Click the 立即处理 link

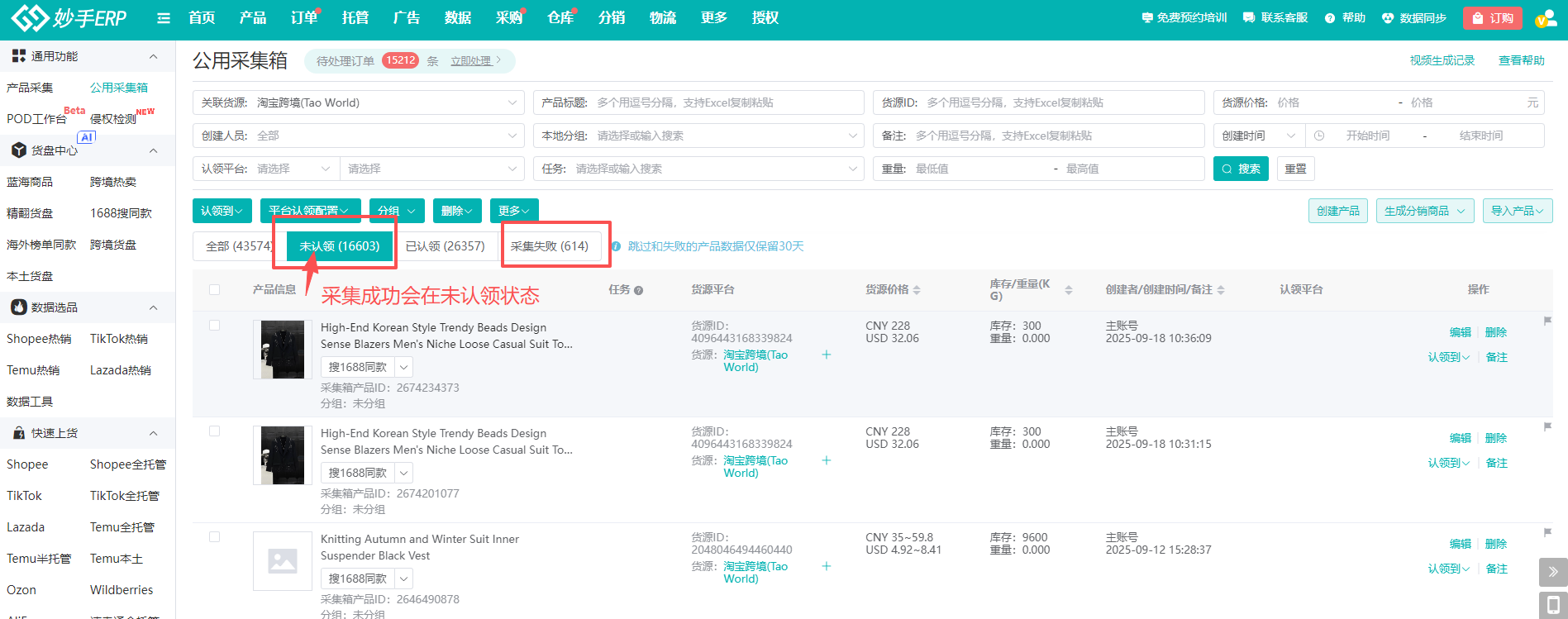click(471, 61)
